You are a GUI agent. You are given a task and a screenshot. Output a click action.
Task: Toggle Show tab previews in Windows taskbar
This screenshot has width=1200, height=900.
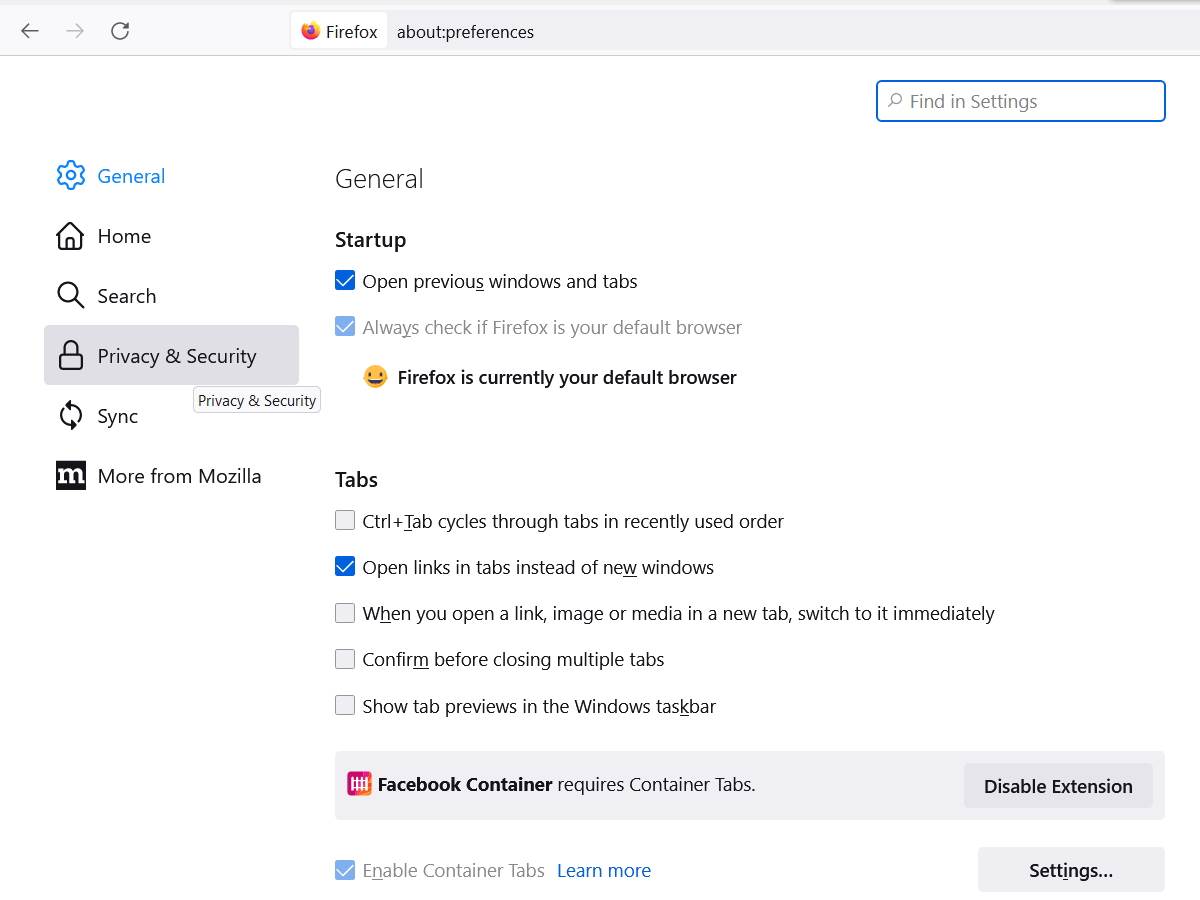pyautogui.click(x=345, y=706)
